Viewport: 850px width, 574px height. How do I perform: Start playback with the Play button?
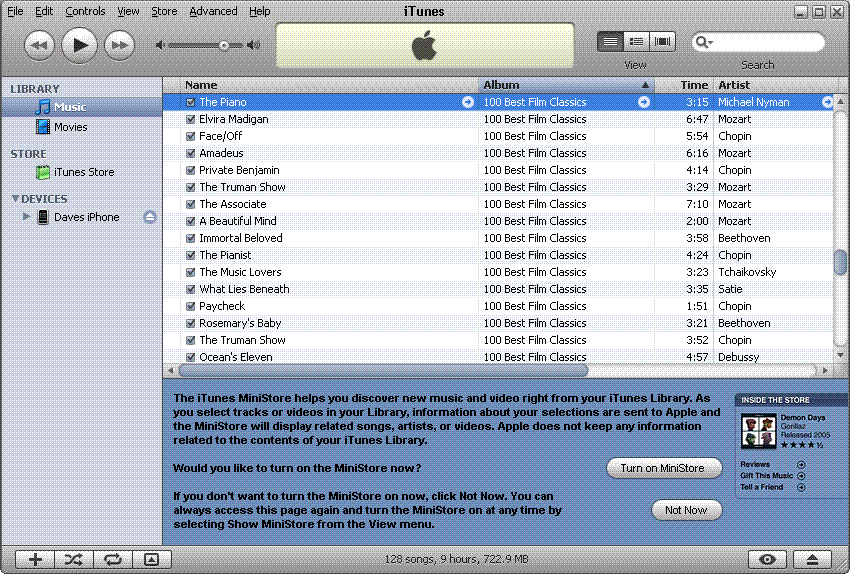coord(79,45)
